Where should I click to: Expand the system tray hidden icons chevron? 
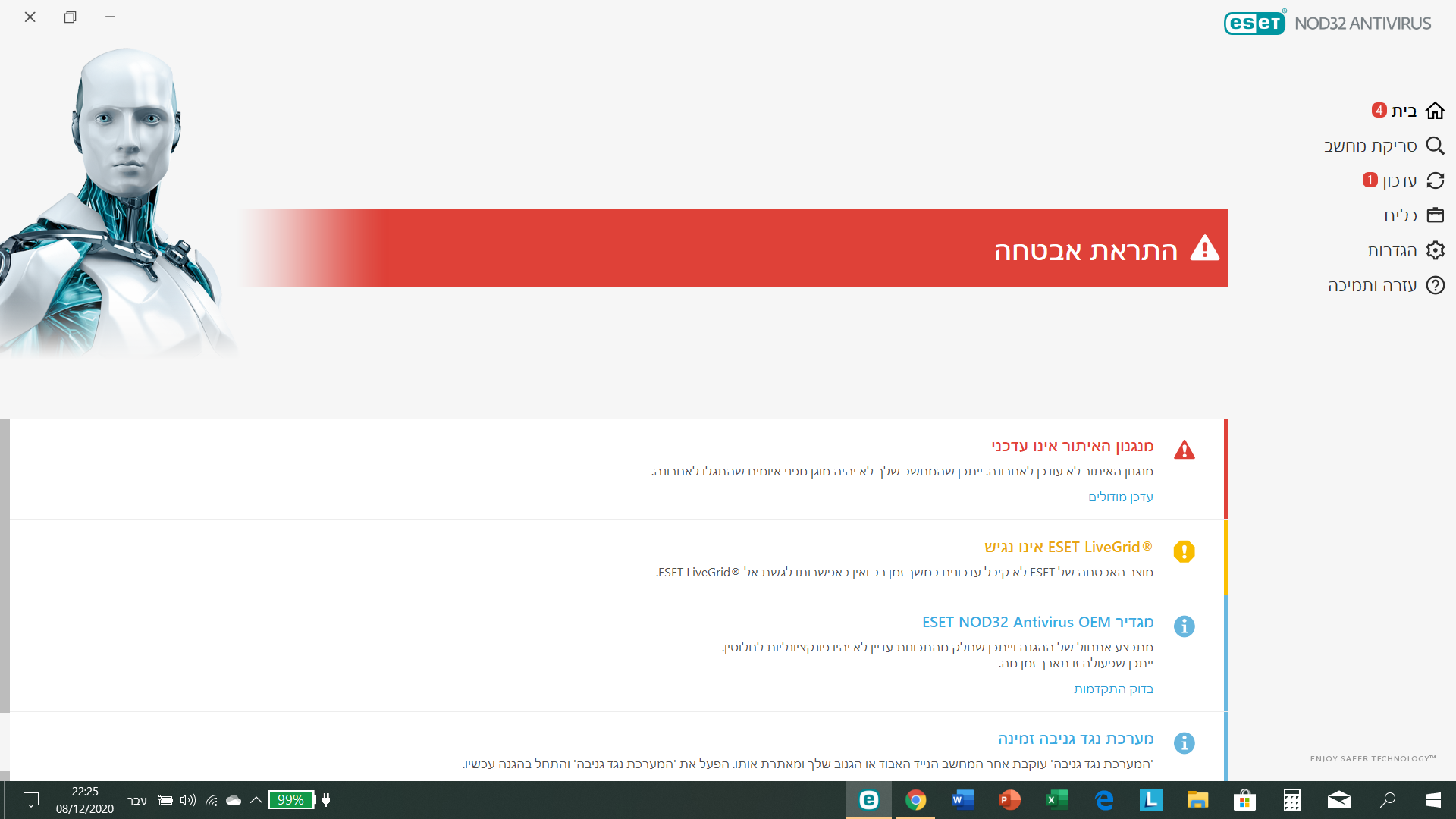tap(256, 800)
